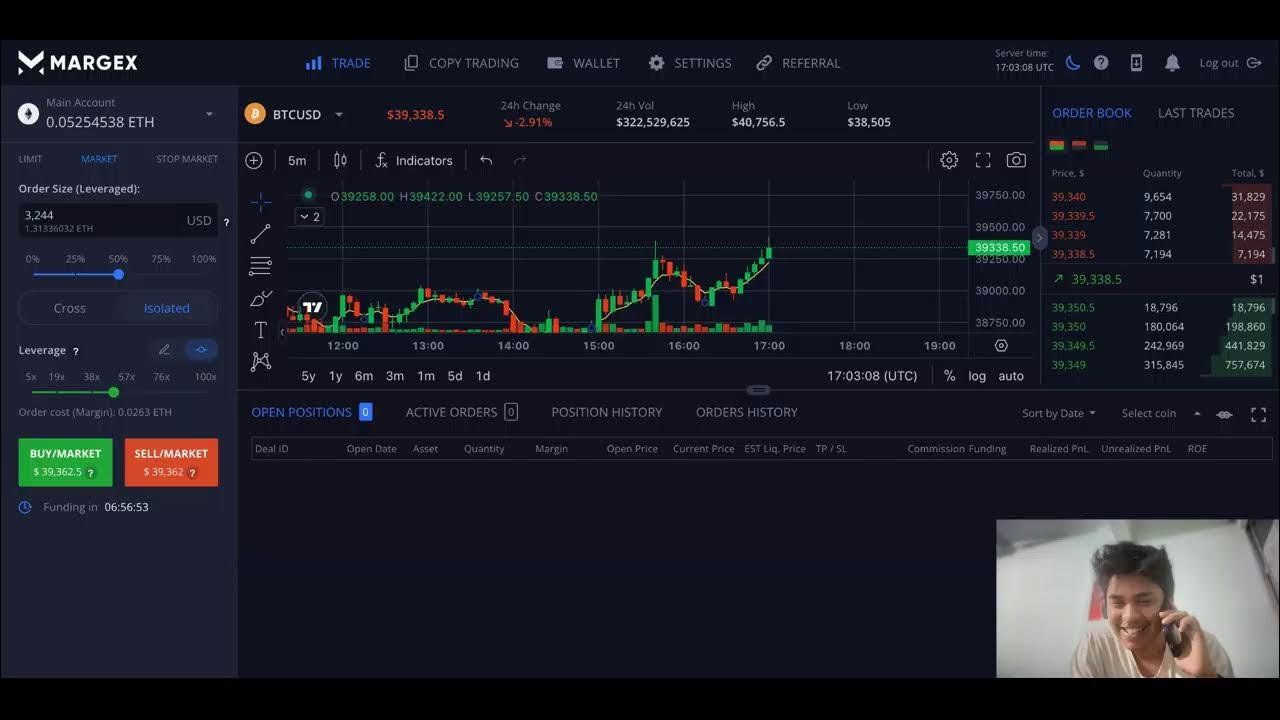
Task: Open notifications bell icon
Action: coord(1172,63)
